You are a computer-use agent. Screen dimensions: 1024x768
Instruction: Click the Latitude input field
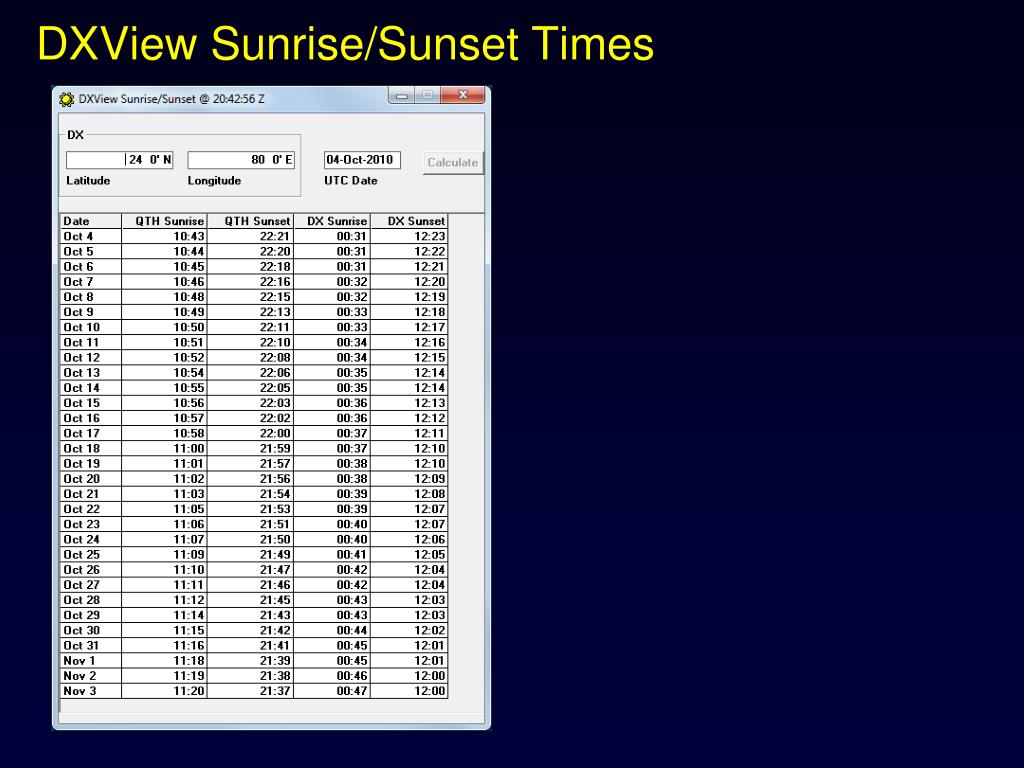tap(120, 160)
